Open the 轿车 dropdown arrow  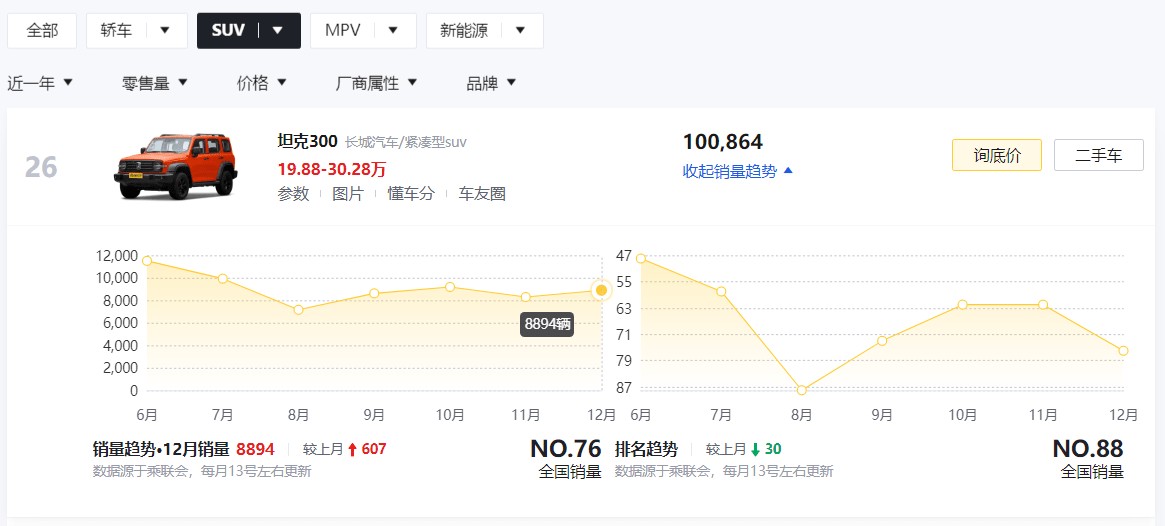[x=165, y=30]
